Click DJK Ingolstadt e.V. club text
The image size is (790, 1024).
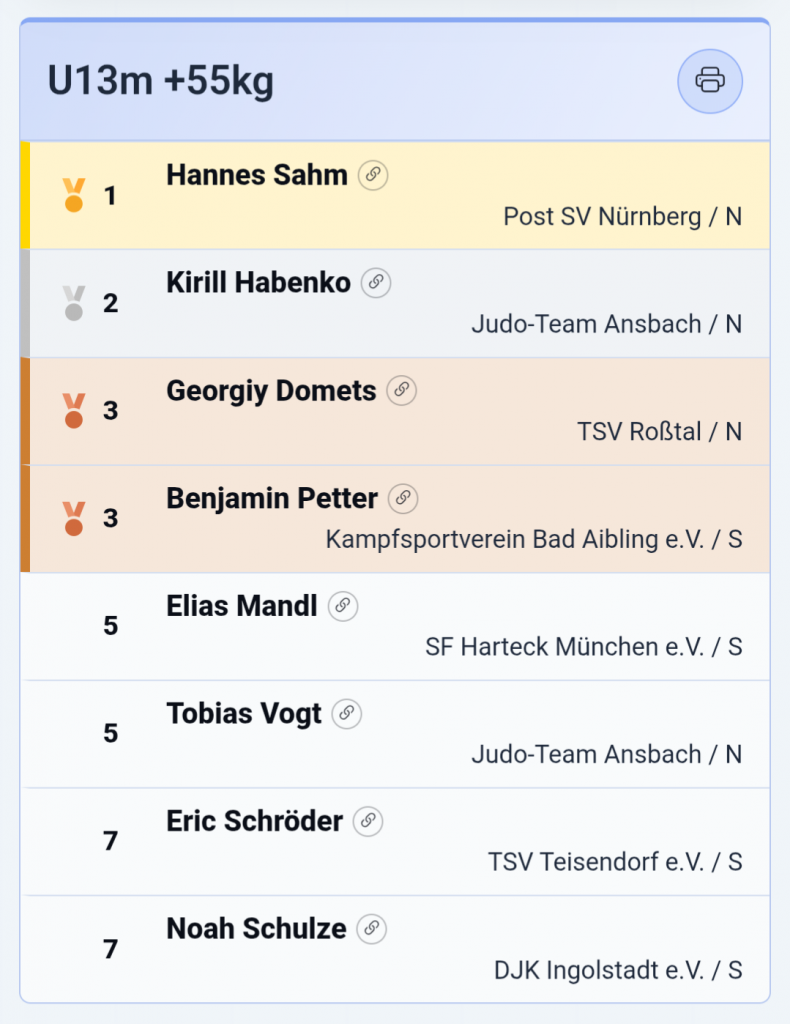click(x=618, y=970)
